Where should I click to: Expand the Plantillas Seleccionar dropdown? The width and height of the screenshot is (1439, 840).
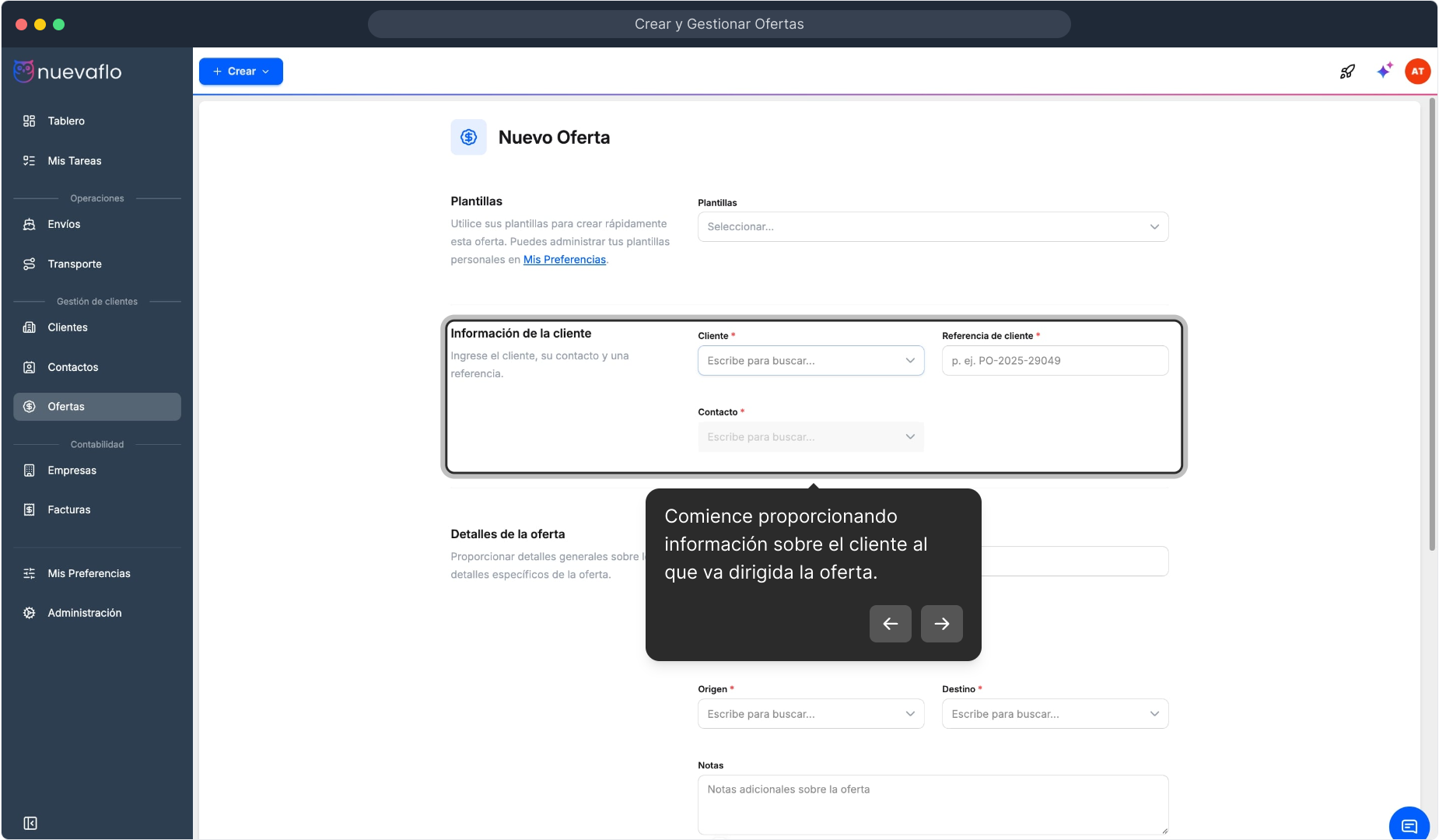[x=932, y=227]
